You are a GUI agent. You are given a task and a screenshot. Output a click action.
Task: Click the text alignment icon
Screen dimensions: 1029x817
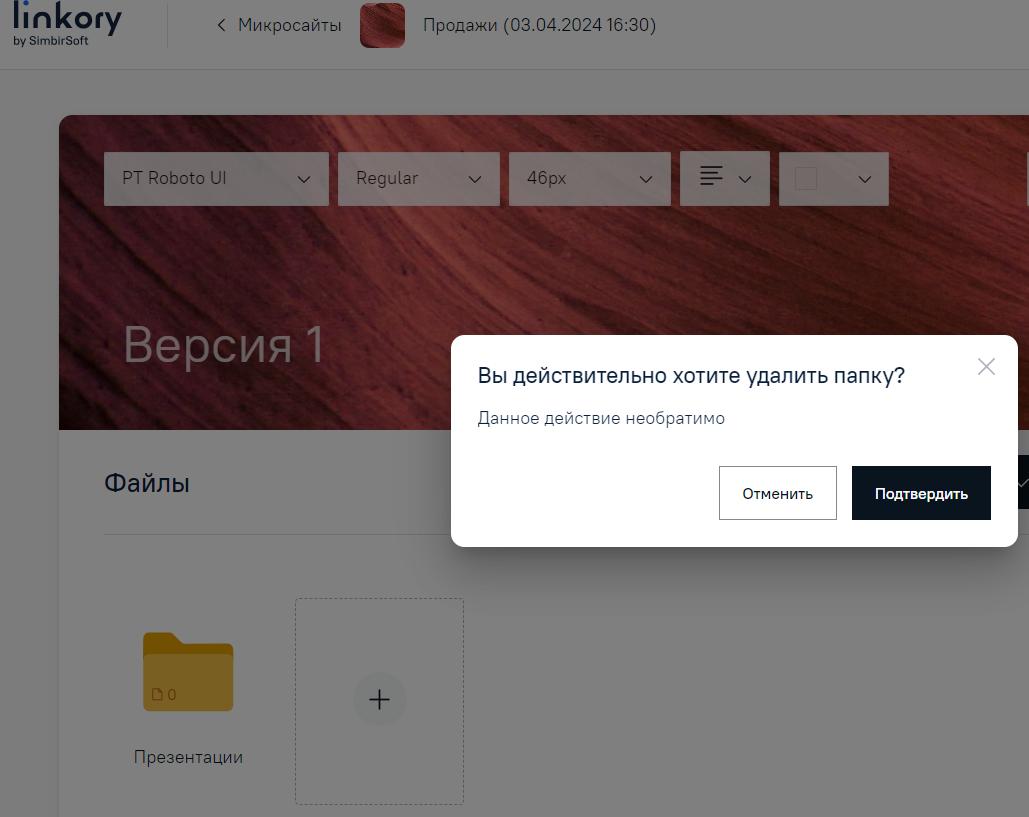(x=710, y=177)
